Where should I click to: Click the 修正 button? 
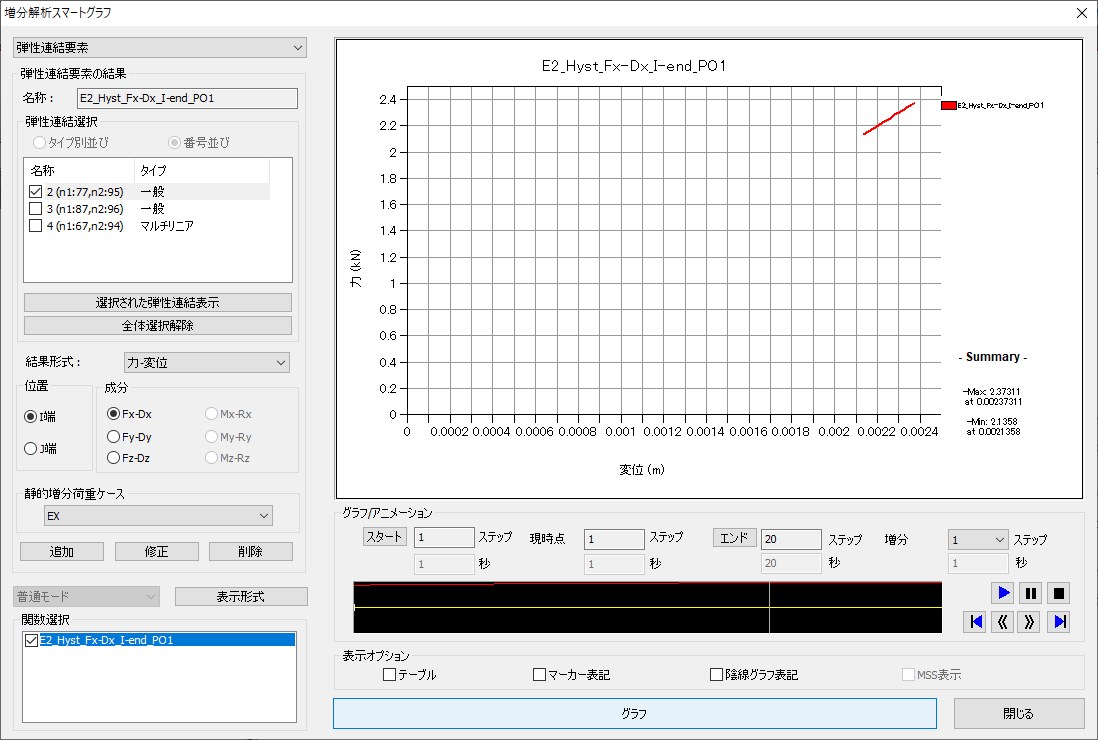tap(156, 552)
